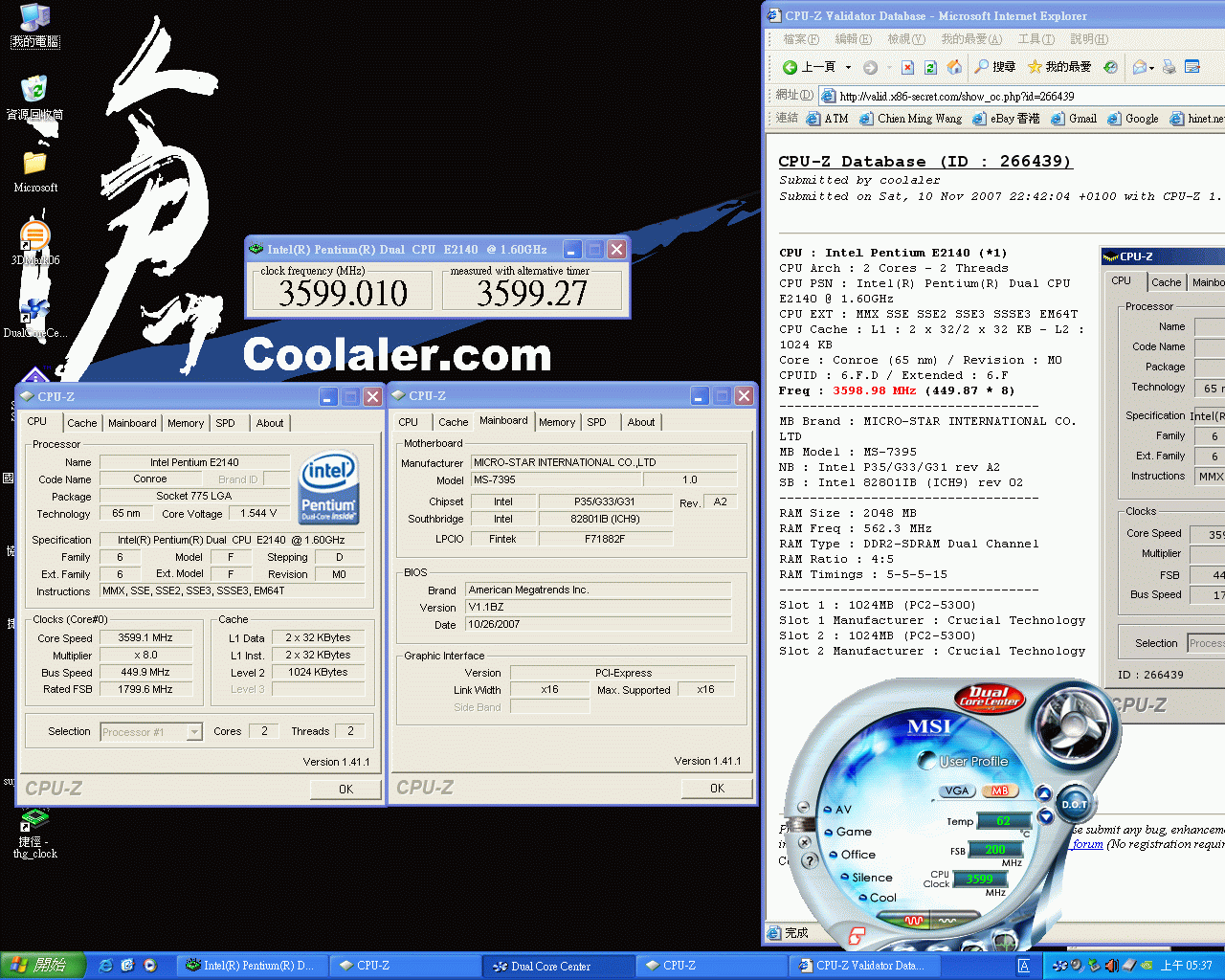Open the Tools (工具) menu in IE
1225x980 pixels.
(x=1036, y=39)
